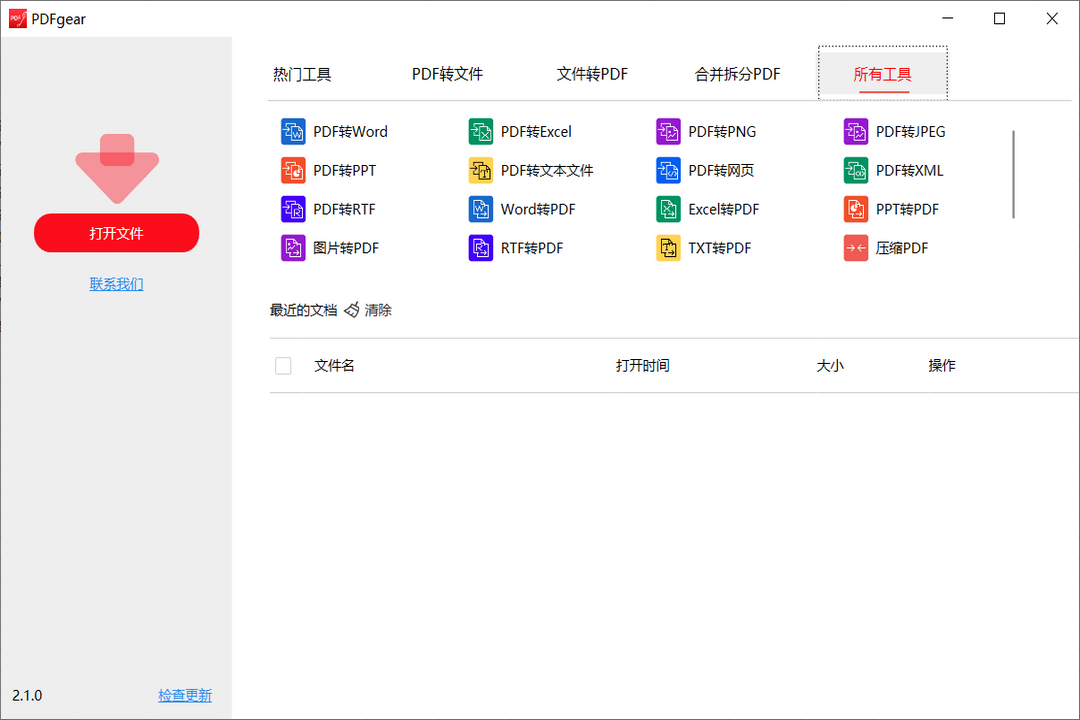Launch the PDF转PNG converter
The height and width of the screenshot is (720, 1080).
[721, 131]
